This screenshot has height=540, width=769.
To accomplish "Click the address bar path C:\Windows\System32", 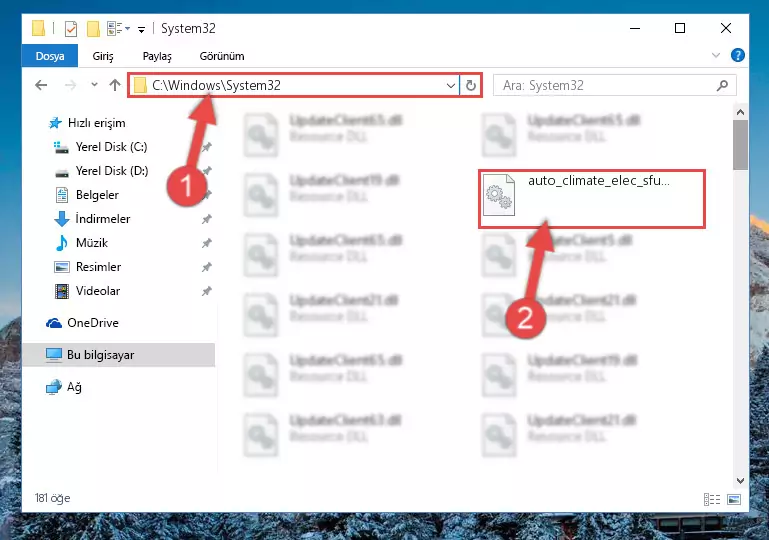I will tap(216, 85).
